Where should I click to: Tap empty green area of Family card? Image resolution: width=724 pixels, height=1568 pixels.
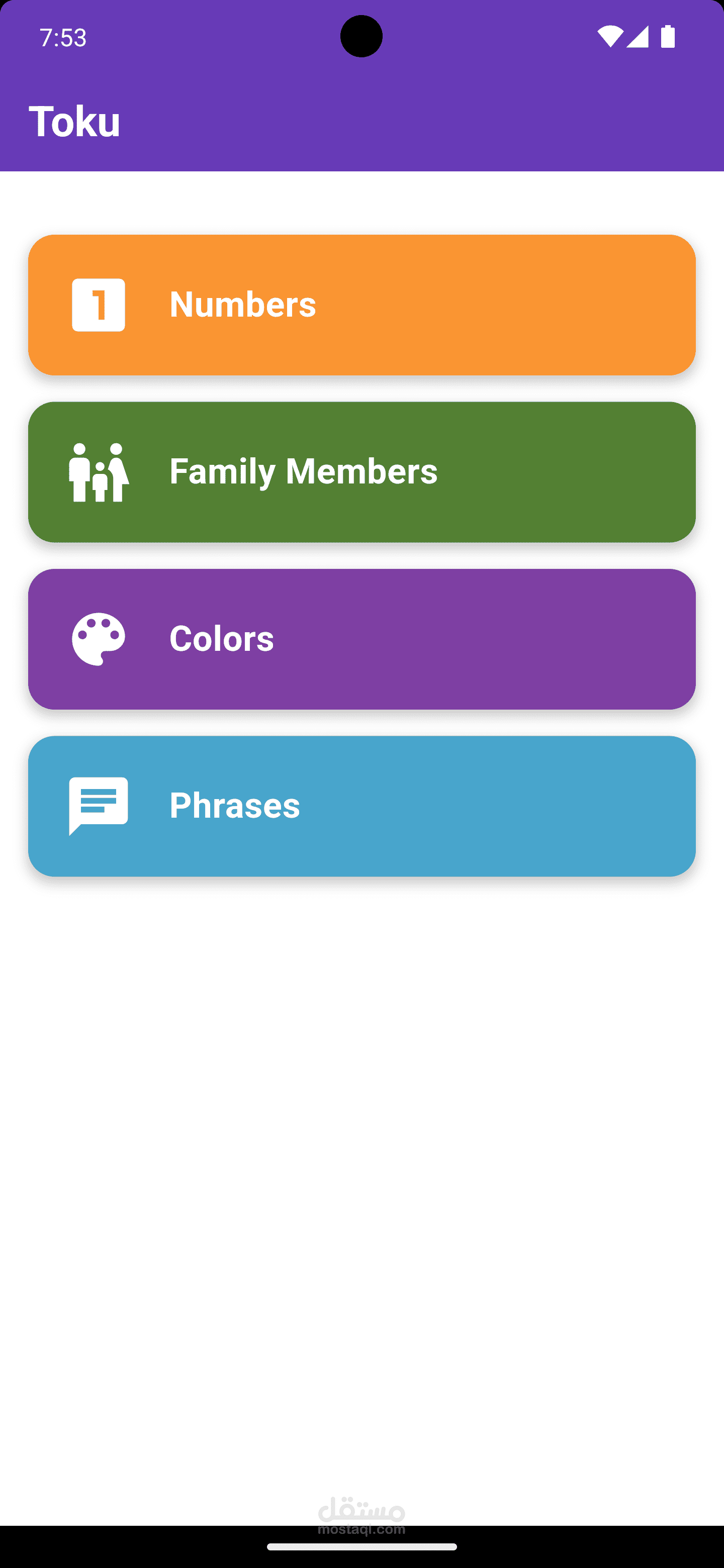pyautogui.click(x=566, y=472)
